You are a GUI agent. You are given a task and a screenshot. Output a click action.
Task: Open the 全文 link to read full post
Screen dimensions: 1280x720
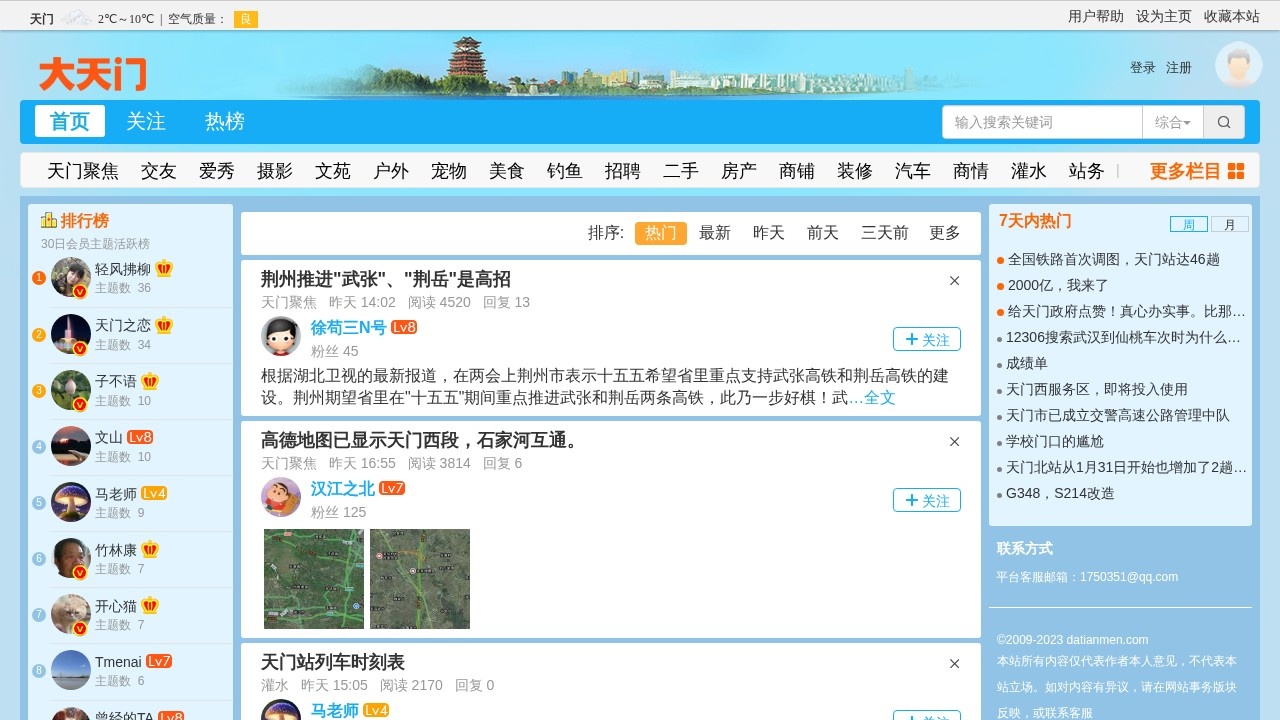[879, 397]
